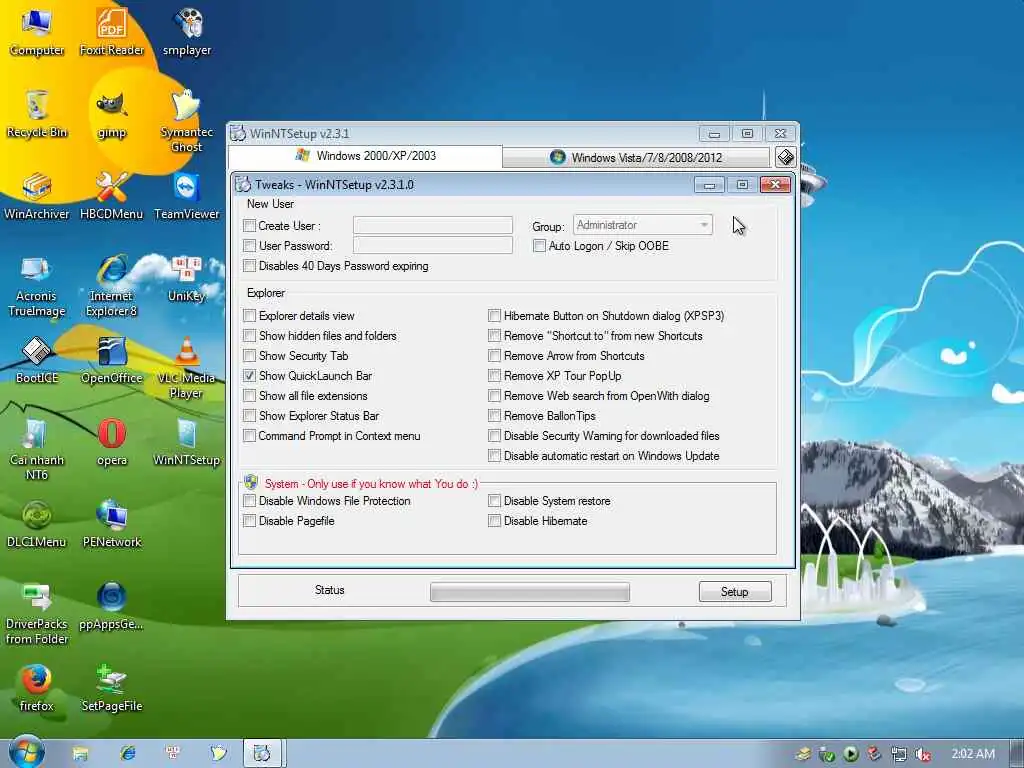1024x768 pixels.
Task: Open the Explorer folder taskbar icon
Action: tap(80, 754)
